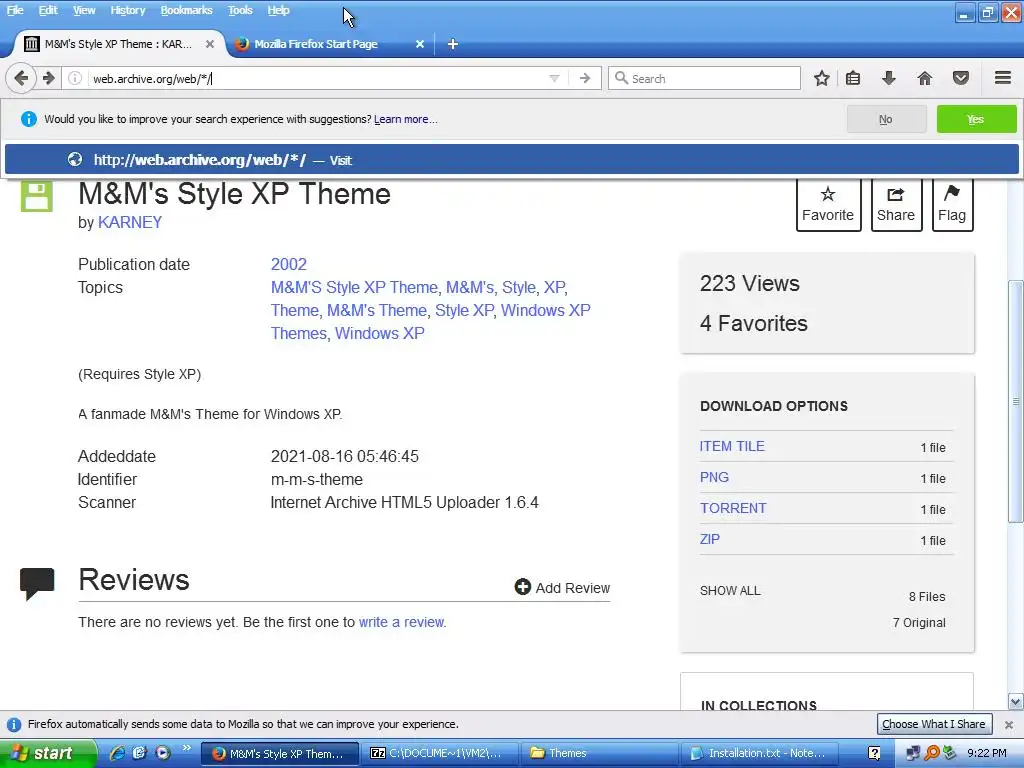Download the ITEM TILE file
The width and height of the screenshot is (1024, 768).
[732, 446]
